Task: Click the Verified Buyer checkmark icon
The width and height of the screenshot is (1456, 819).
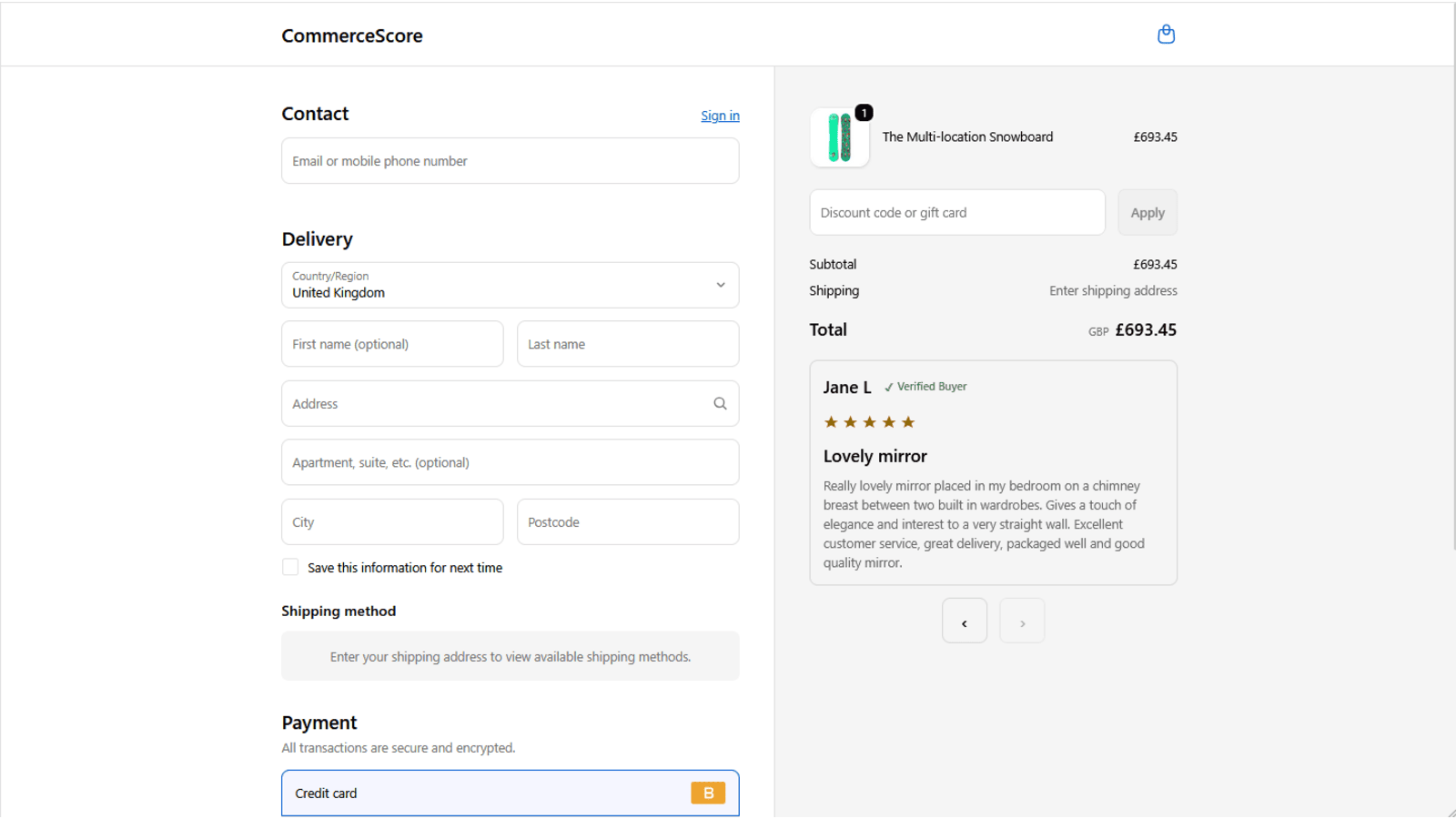Action: tap(889, 386)
